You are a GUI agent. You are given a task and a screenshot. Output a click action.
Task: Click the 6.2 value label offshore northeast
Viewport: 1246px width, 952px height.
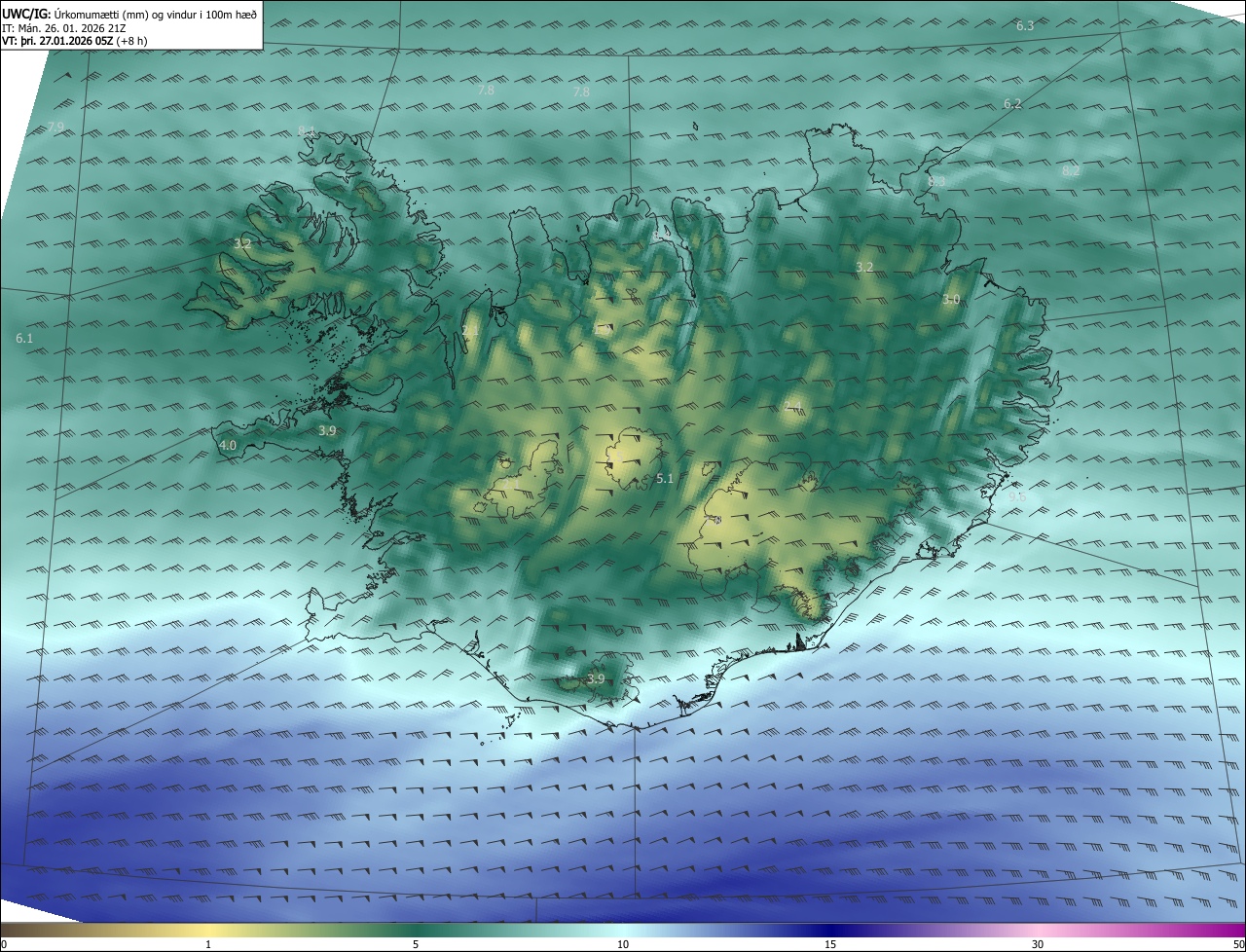(x=1012, y=103)
